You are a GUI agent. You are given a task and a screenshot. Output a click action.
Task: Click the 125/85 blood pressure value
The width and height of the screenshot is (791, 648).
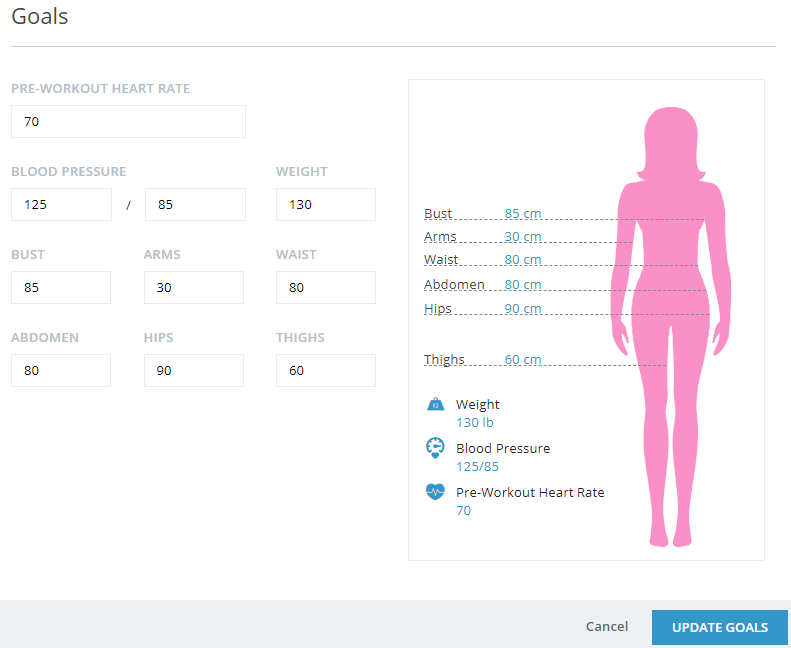[477, 466]
